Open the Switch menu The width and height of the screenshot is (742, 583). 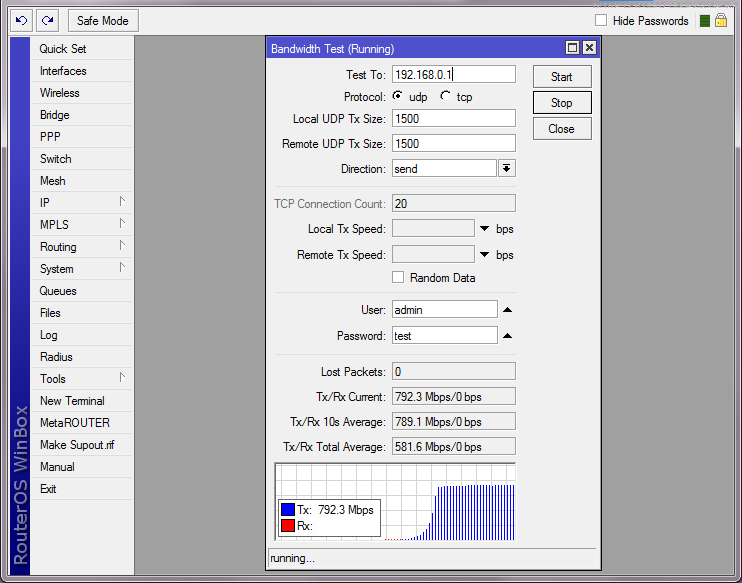pos(81,159)
